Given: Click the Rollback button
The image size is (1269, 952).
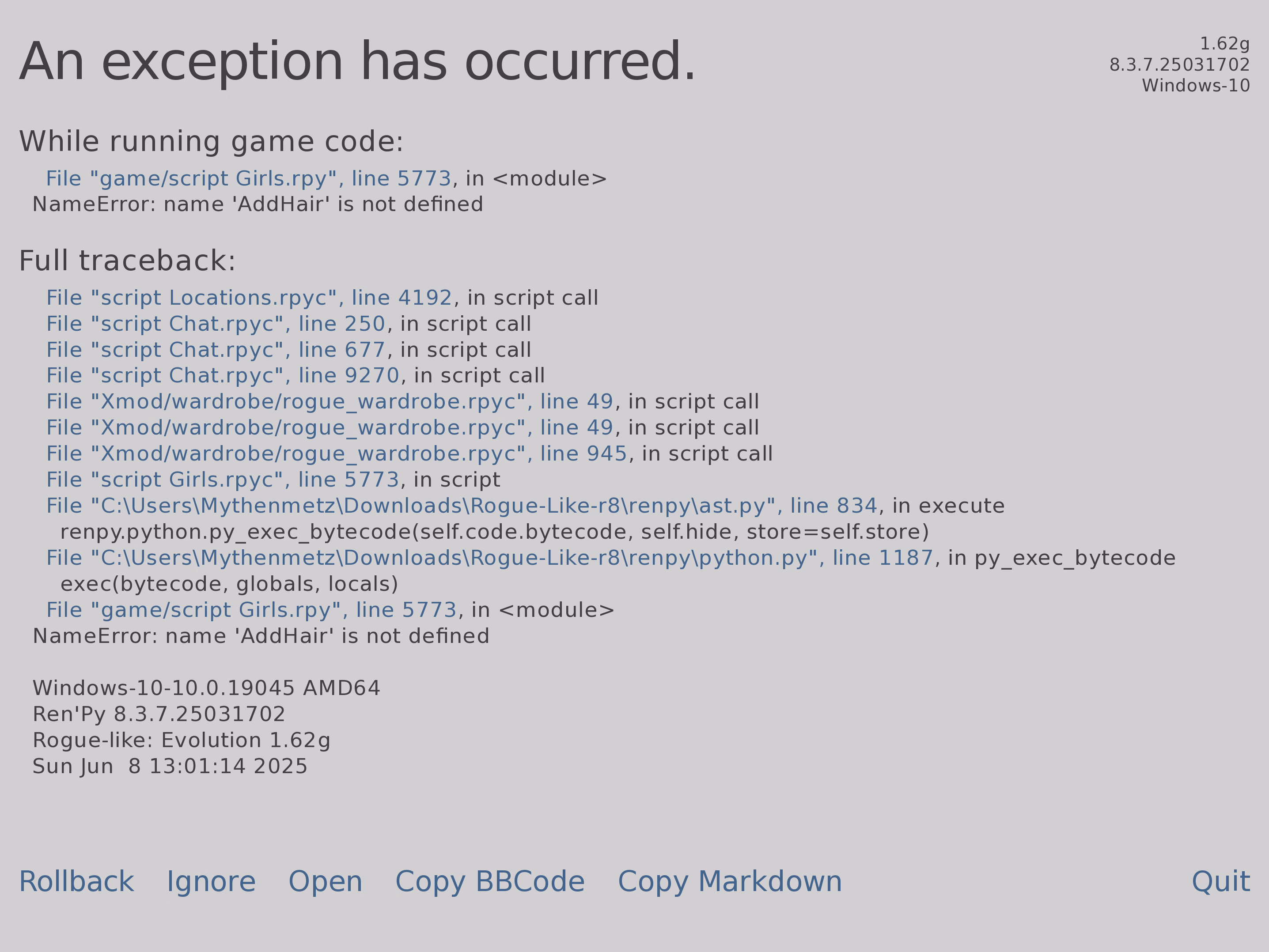Looking at the screenshot, I should (x=76, y=882).
